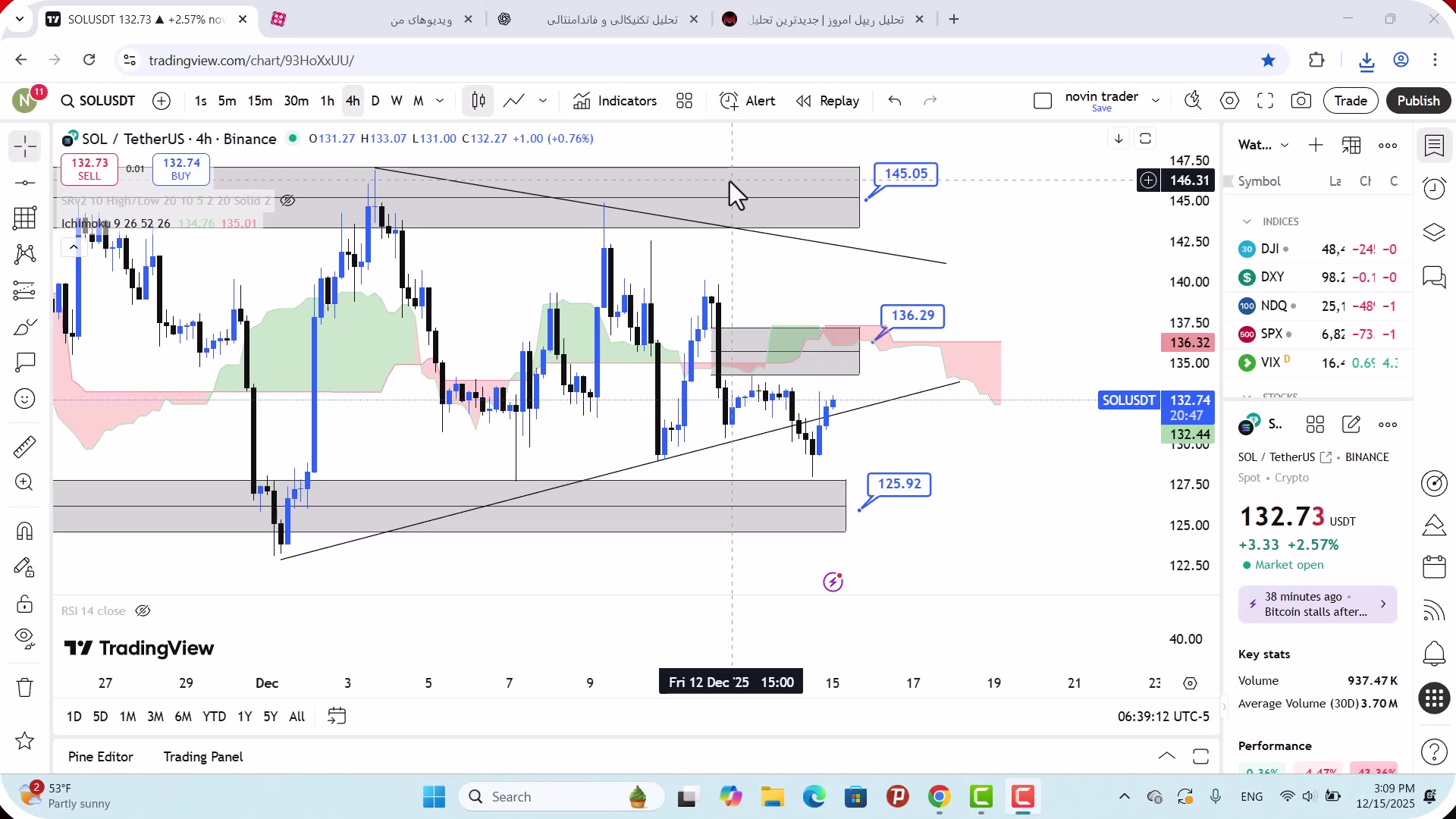1456x819 pixels.
Task: Click the 132.73 SELL button
Action: click(x=89, y=169)
